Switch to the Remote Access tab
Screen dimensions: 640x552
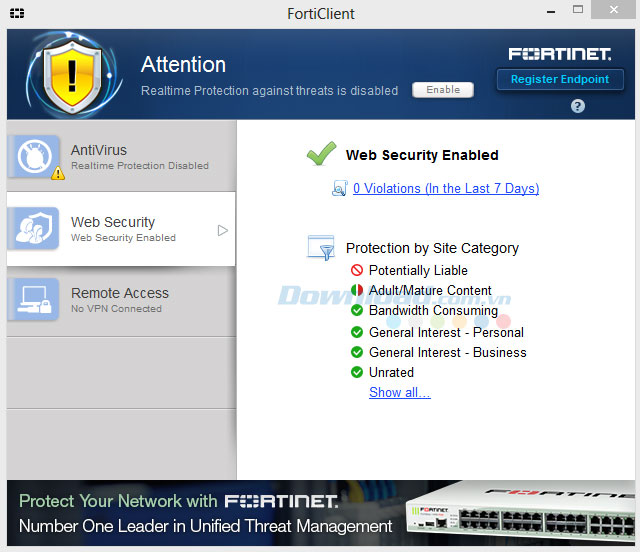121,301
